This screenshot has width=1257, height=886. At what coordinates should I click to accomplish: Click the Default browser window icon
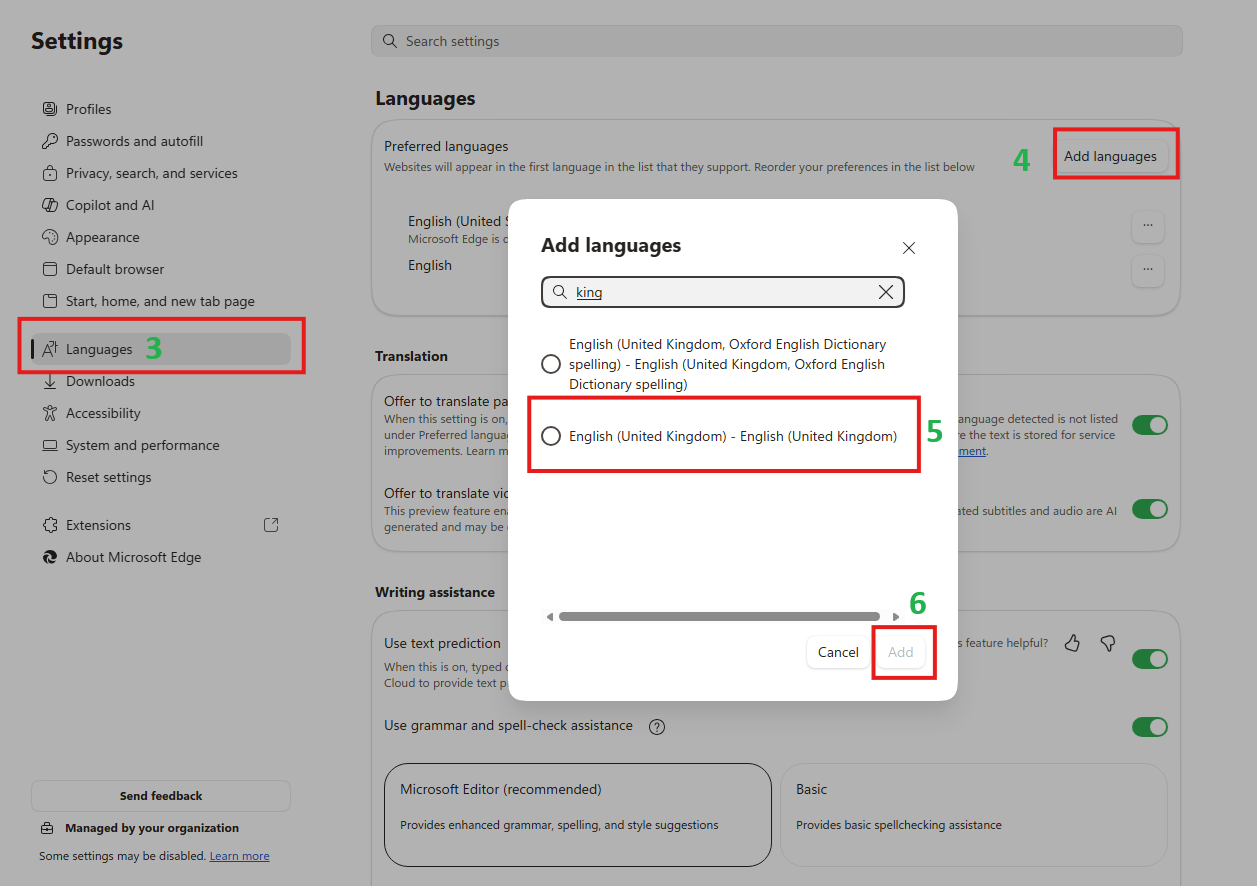click(50, 269)
